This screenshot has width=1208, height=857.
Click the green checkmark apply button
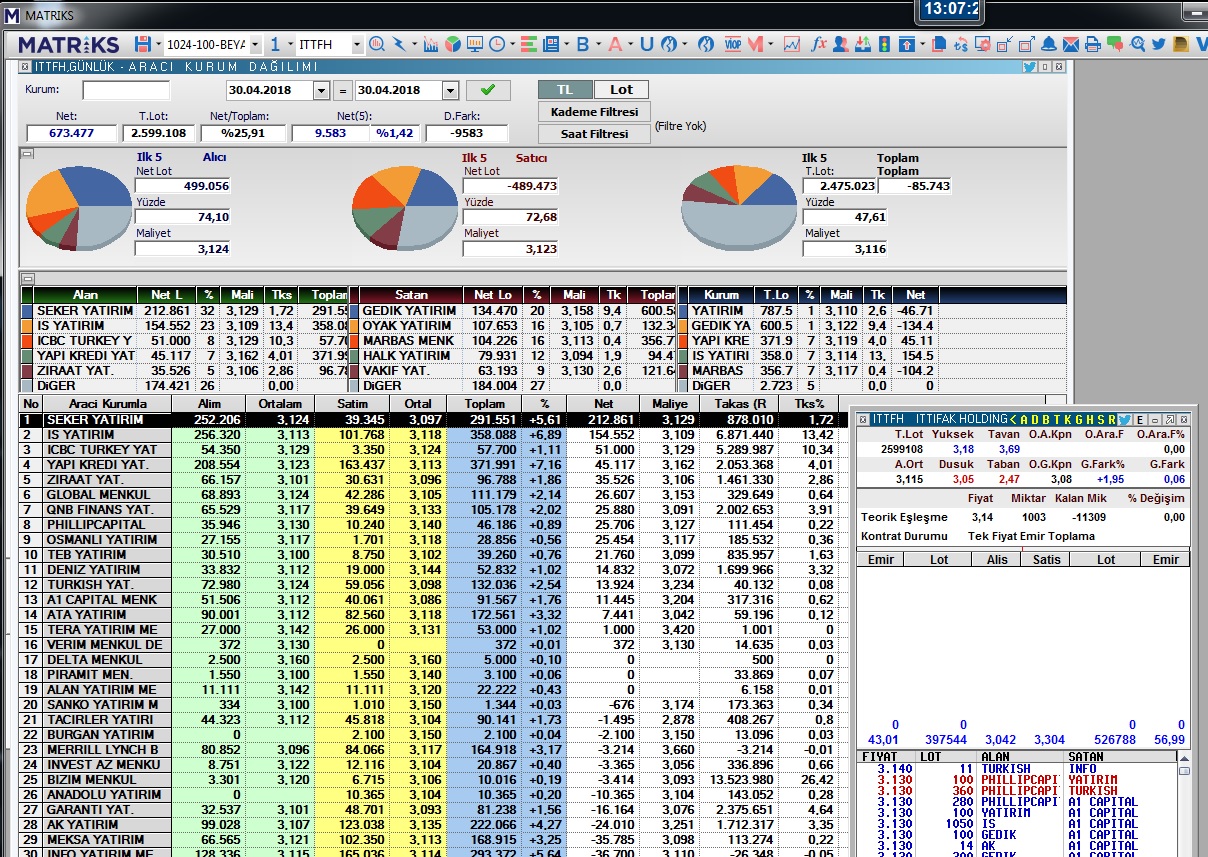(488, 90)
